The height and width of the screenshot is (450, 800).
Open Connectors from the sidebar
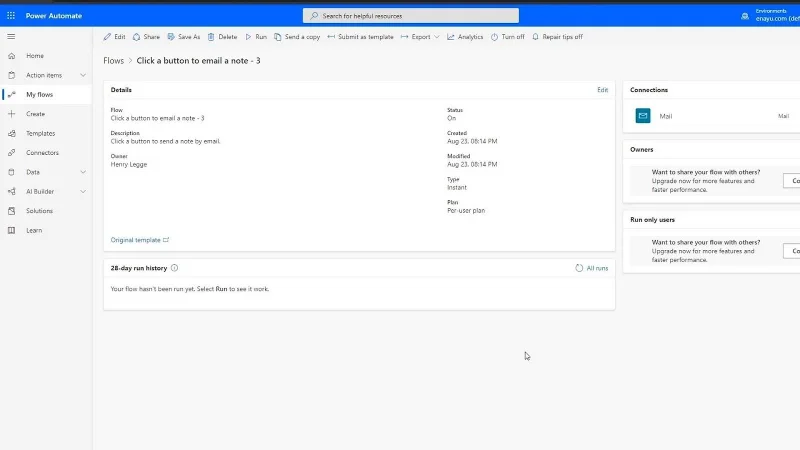point(46,153)
